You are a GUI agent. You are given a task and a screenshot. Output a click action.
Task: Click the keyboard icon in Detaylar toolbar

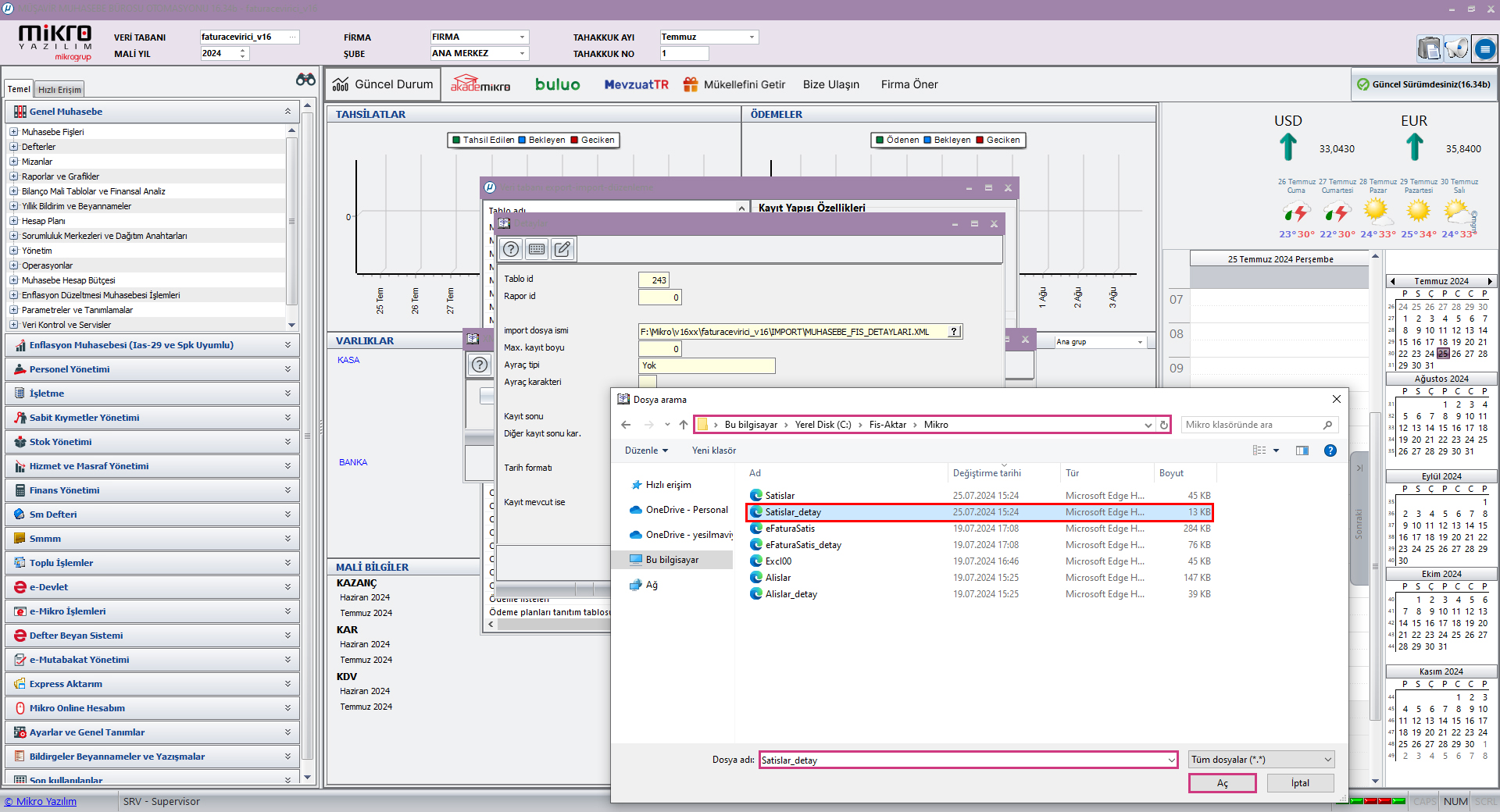(537, 249)
